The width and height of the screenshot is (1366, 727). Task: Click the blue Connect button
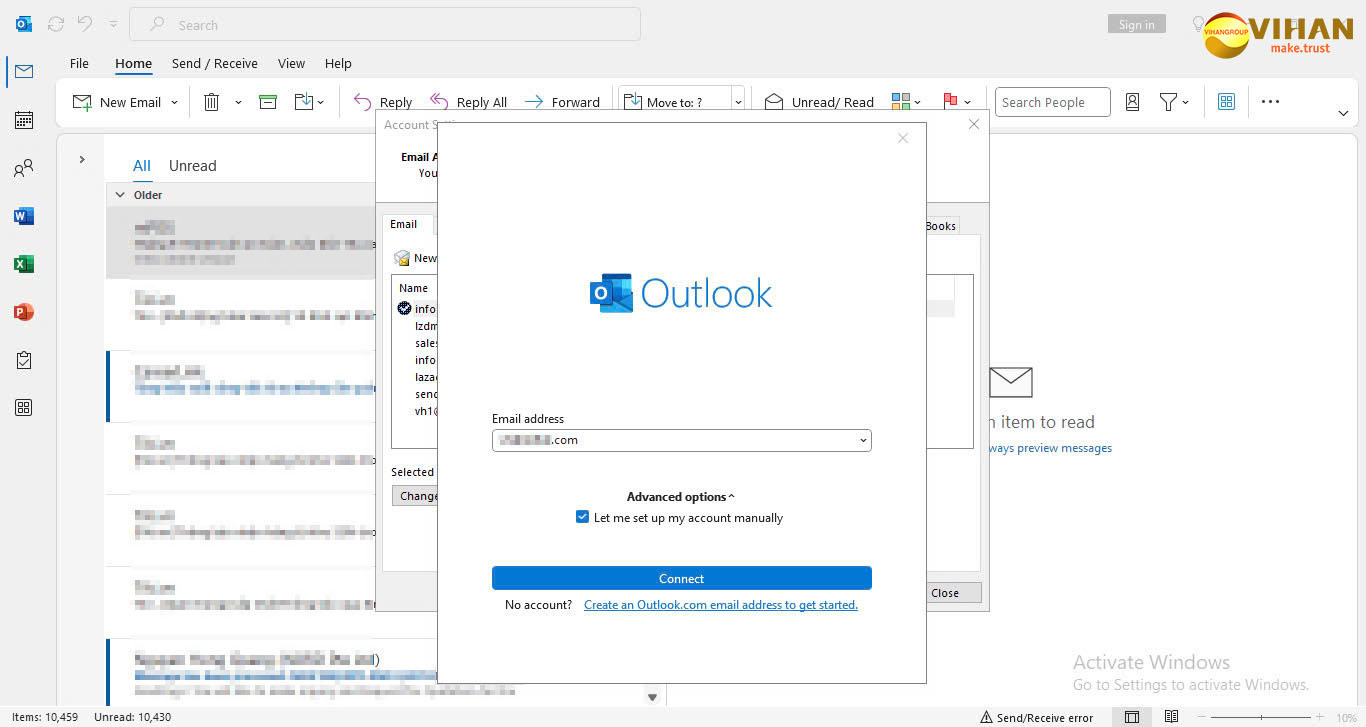pos(681,579)
